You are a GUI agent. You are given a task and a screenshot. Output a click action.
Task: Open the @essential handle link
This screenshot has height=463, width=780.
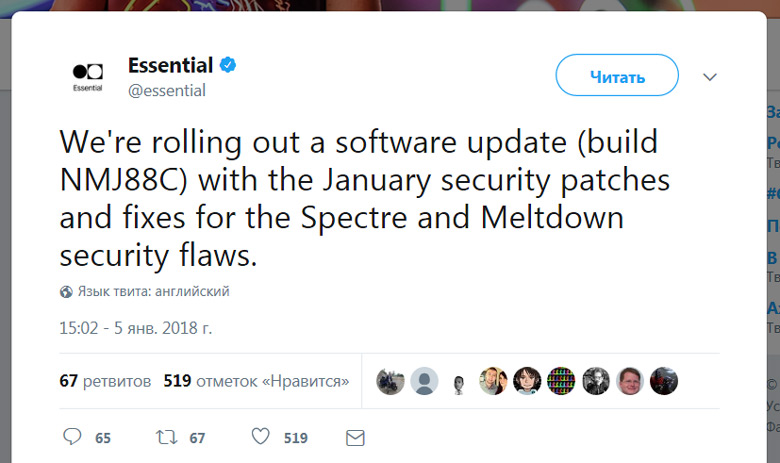click(167, 91)
